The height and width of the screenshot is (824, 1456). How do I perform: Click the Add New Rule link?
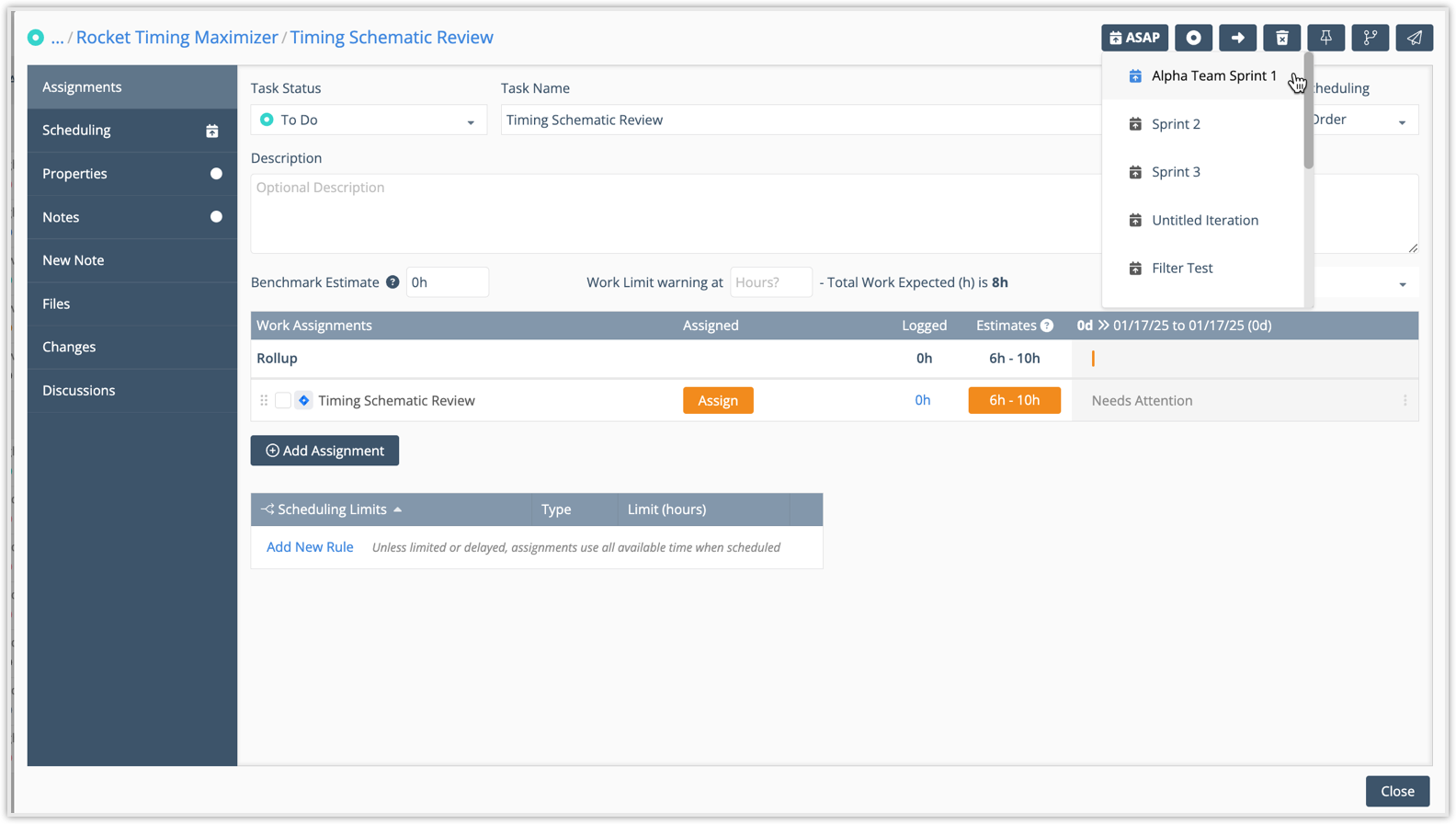pyautogui.click(x=310, y=547)
